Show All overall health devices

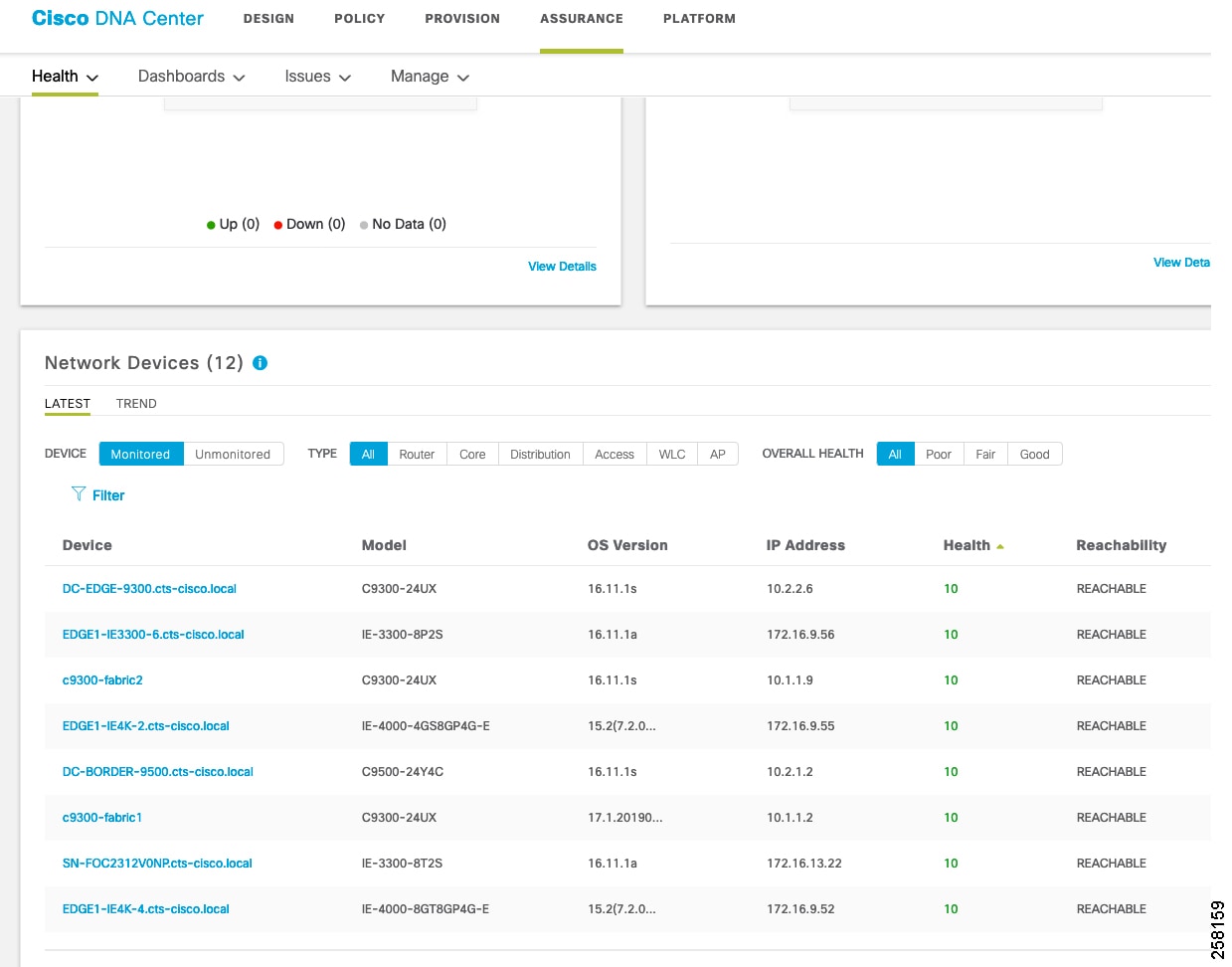pyautogui.click(x=895, y=454)
